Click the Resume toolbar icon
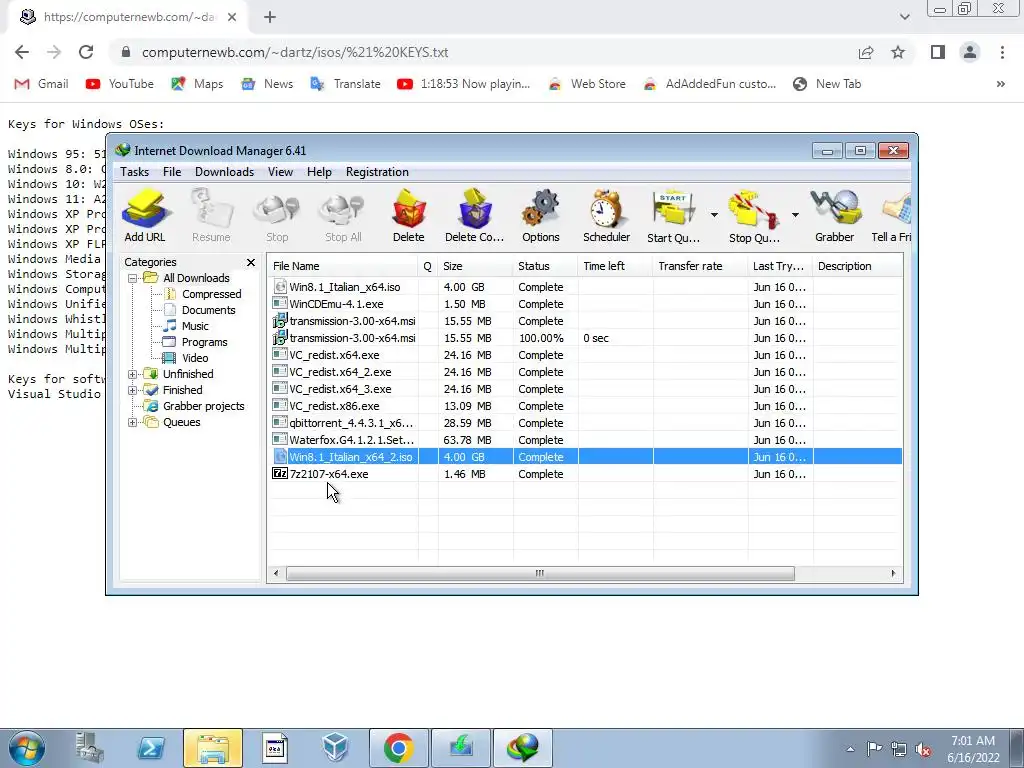 211,216
